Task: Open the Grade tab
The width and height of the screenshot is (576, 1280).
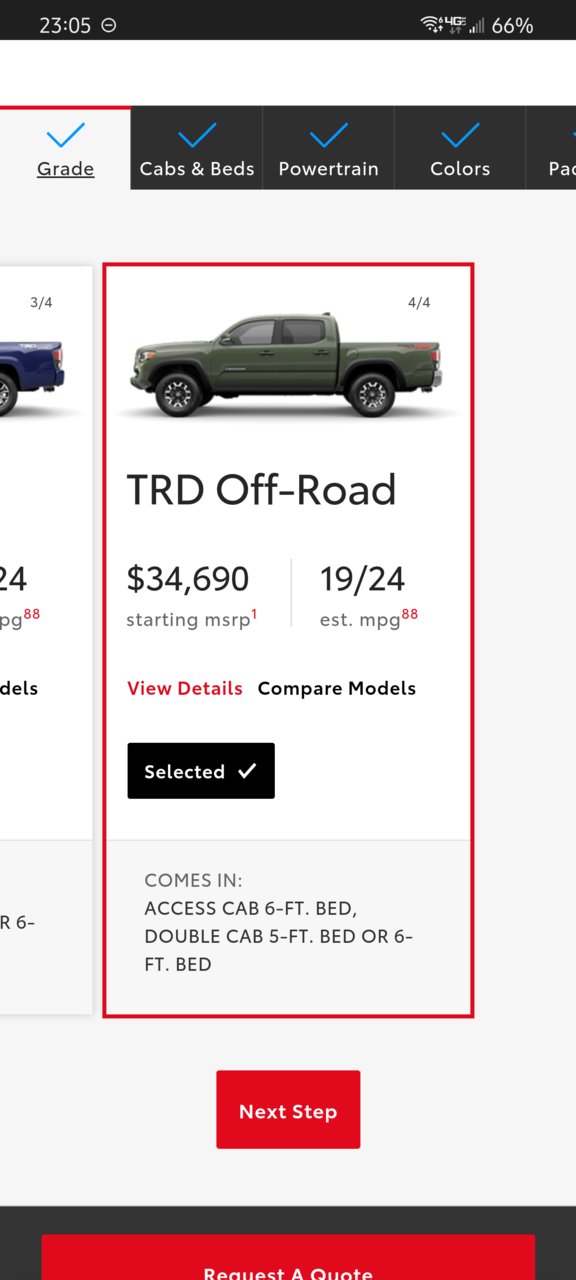Action: [x=65, y=148]
